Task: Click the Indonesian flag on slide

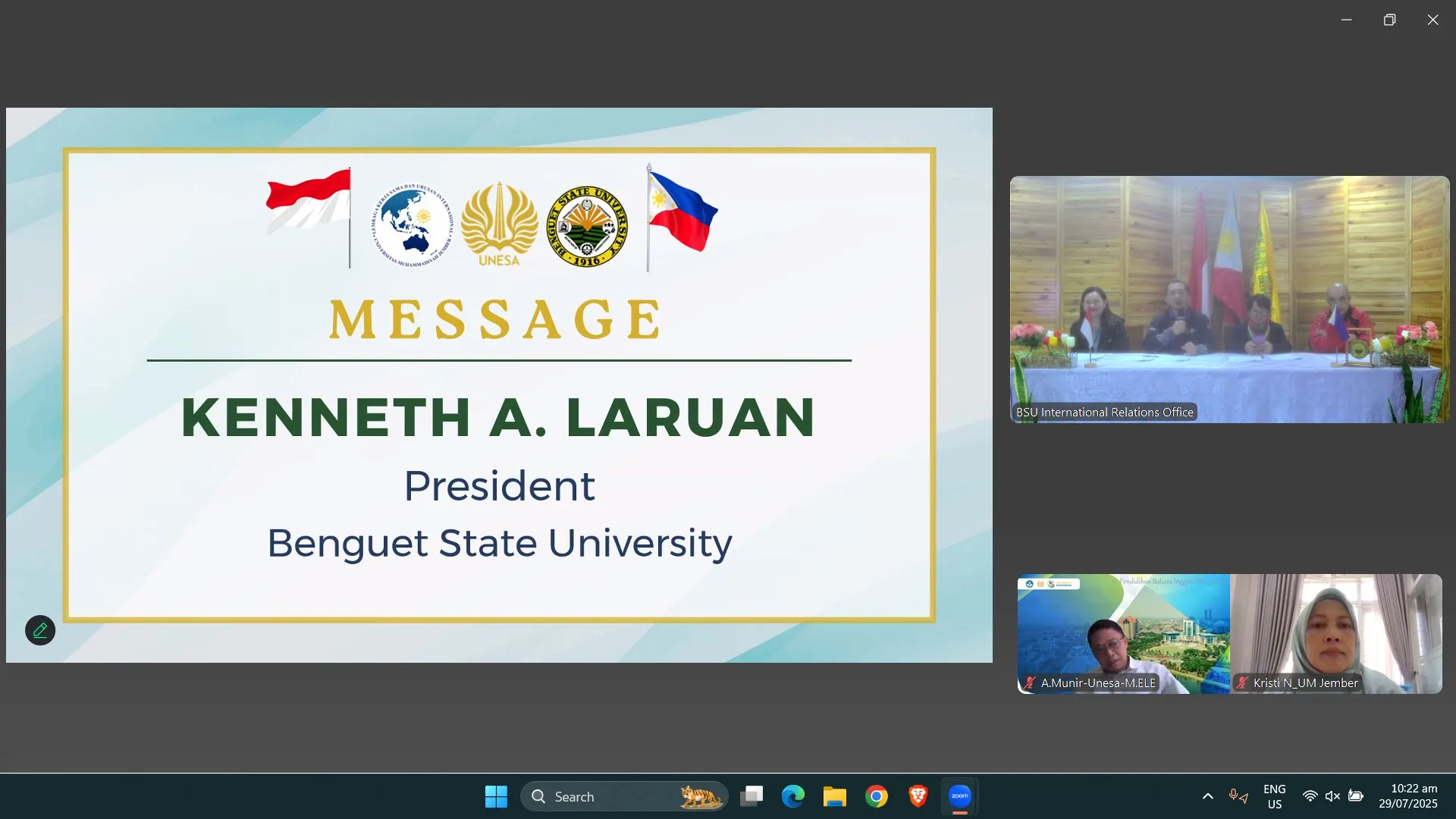Action: (x=309, y=216)
